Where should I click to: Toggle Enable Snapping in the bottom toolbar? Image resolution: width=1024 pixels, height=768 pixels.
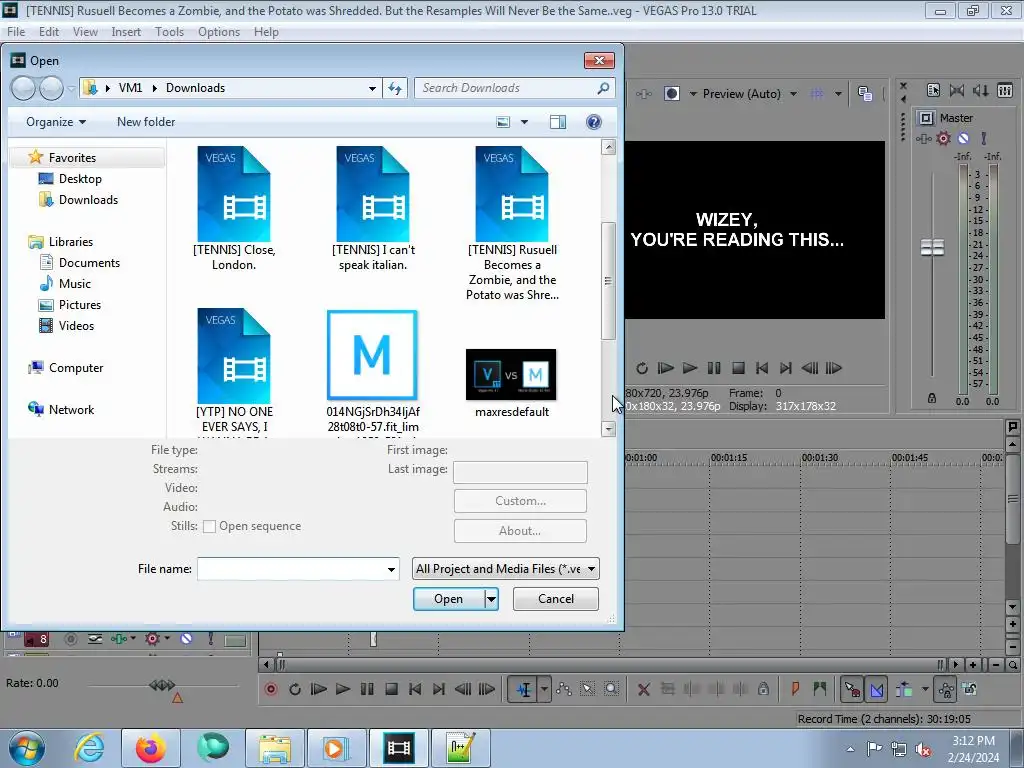[x=852, y=689]
